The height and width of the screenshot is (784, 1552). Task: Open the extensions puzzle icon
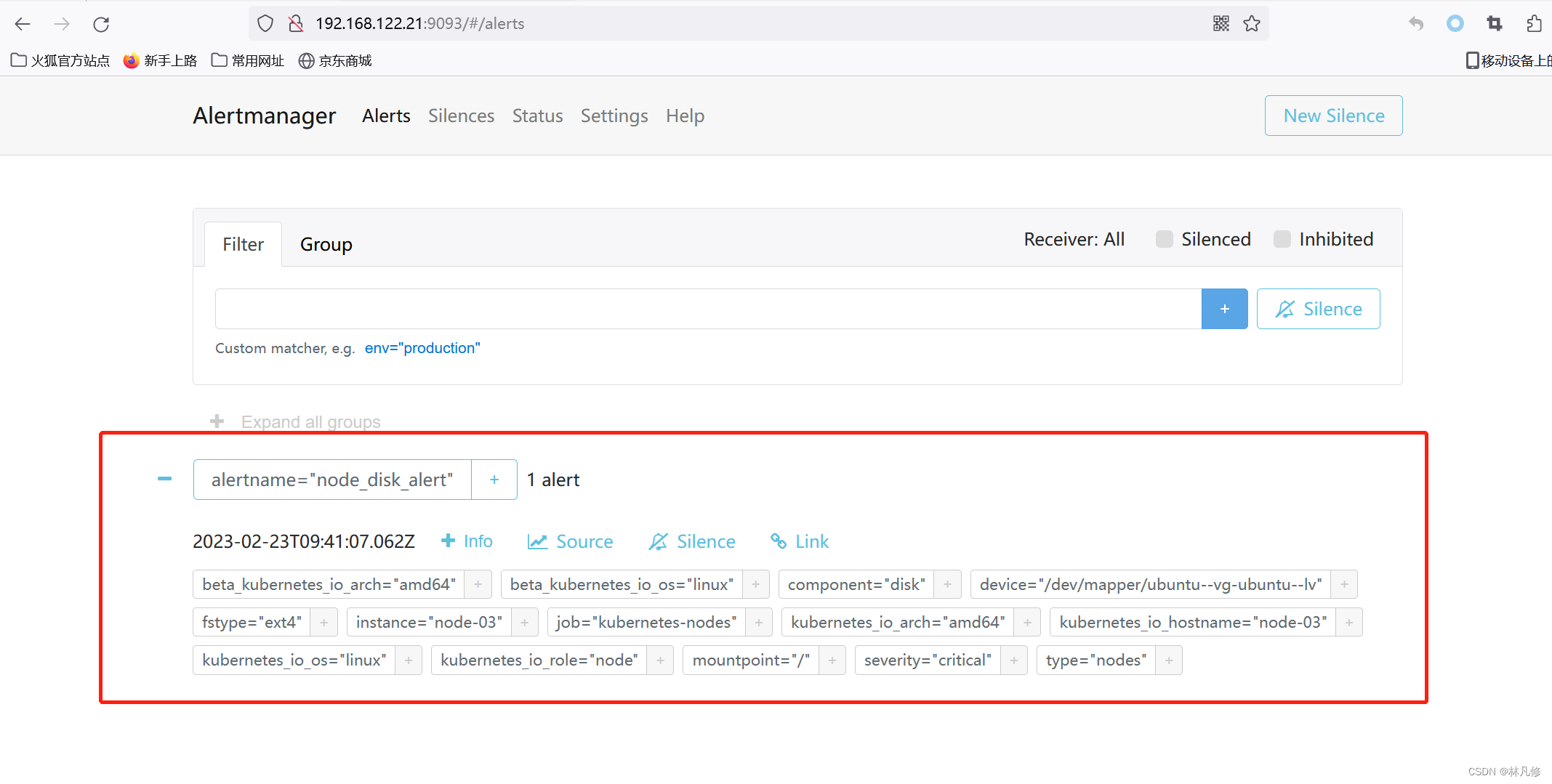[1534, 24]
